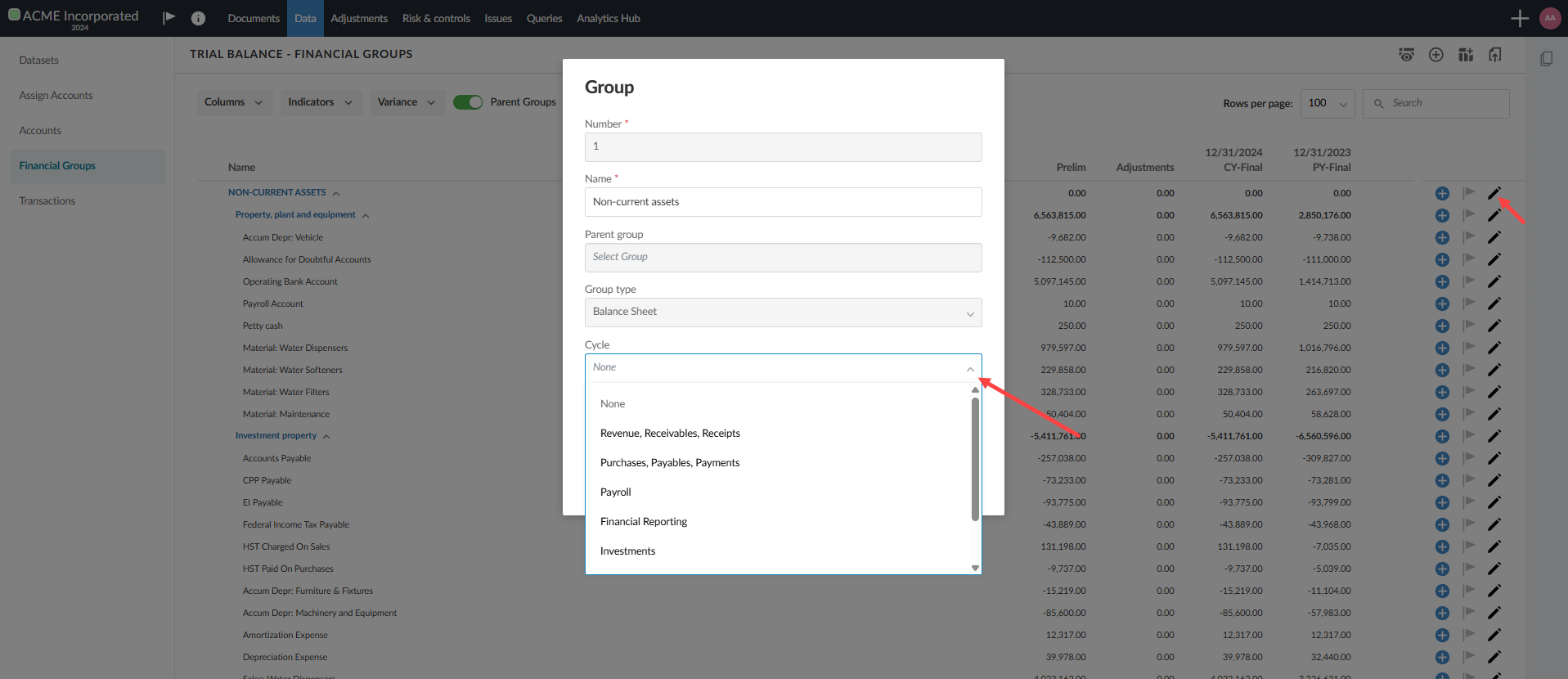Expand the Columns dropdown

(x=234, y=102)
